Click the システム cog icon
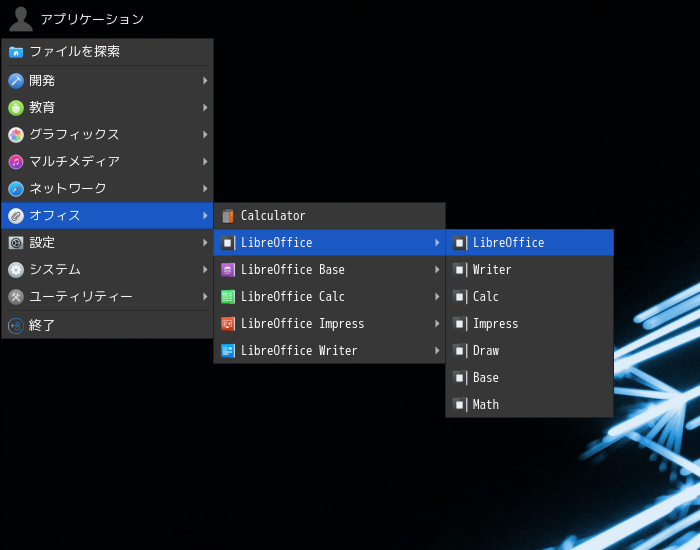 coord(16,270)
